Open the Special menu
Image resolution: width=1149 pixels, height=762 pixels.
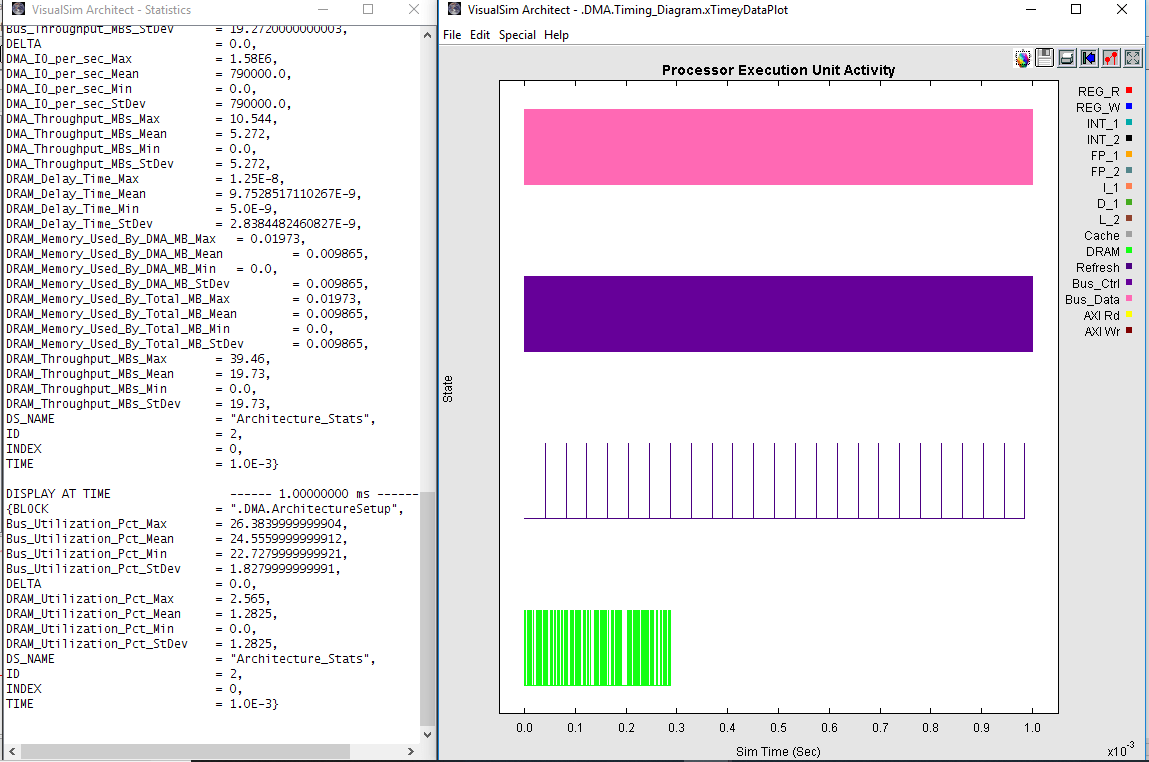(517, 35)
